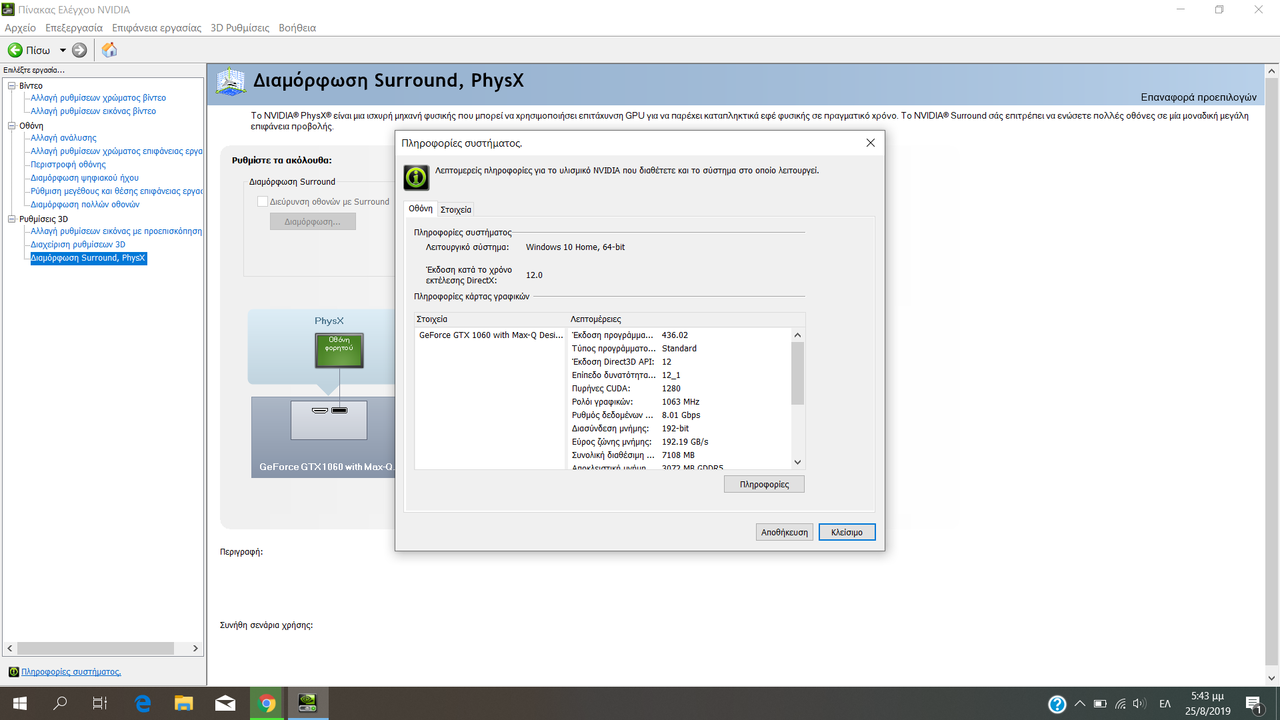Open the Βοήθεια menu
Image resolution: width=1280 pixels, height=720 pixels.
(x=298, y=28)
